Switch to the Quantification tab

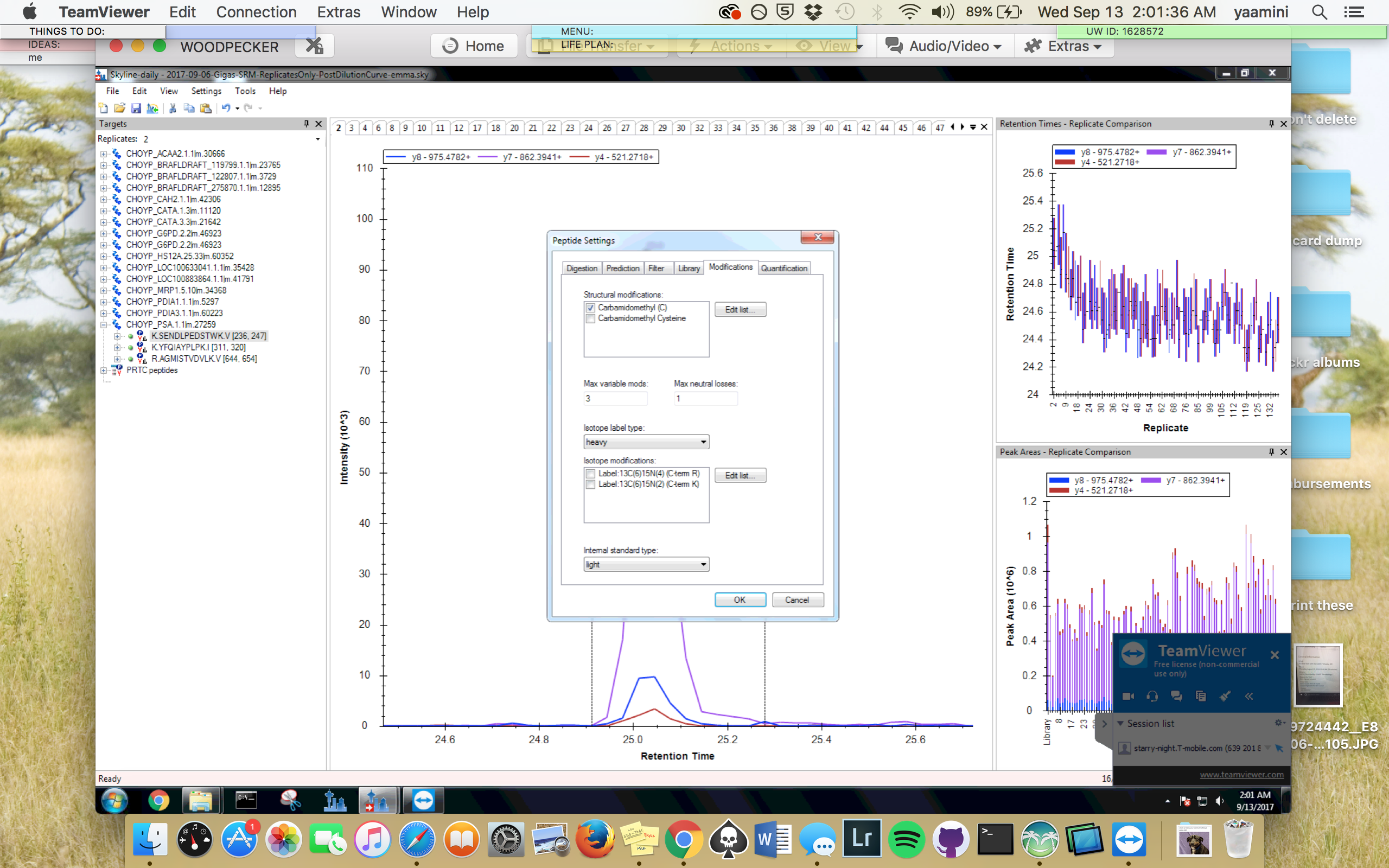[784, 268]
